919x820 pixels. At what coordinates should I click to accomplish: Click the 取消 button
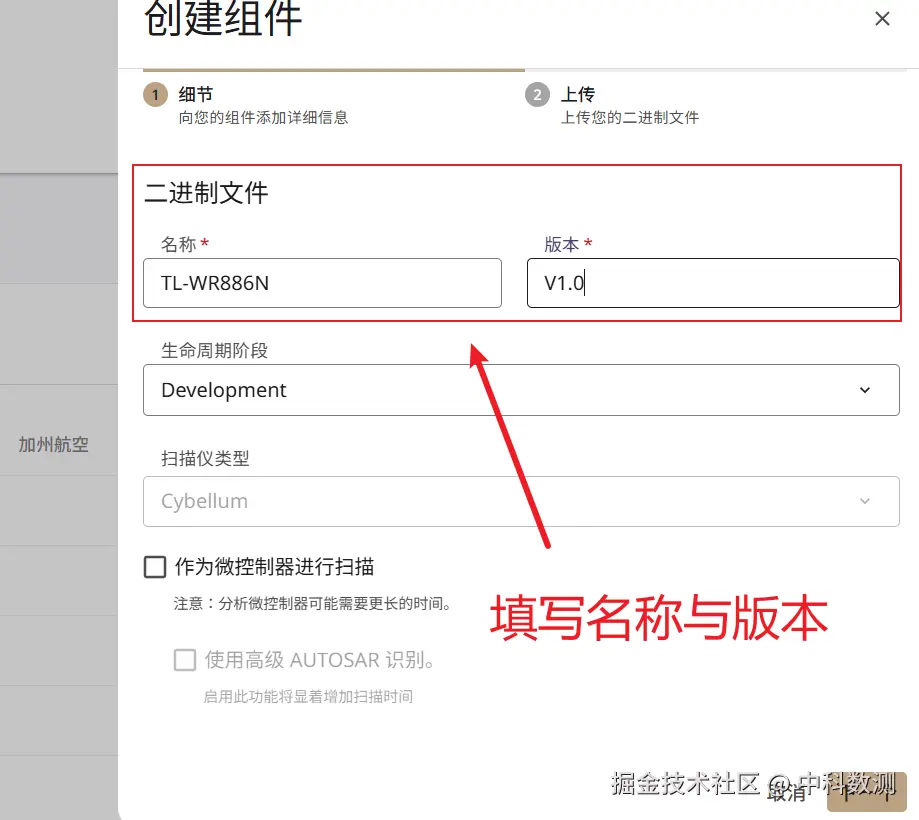coord(787,794)
